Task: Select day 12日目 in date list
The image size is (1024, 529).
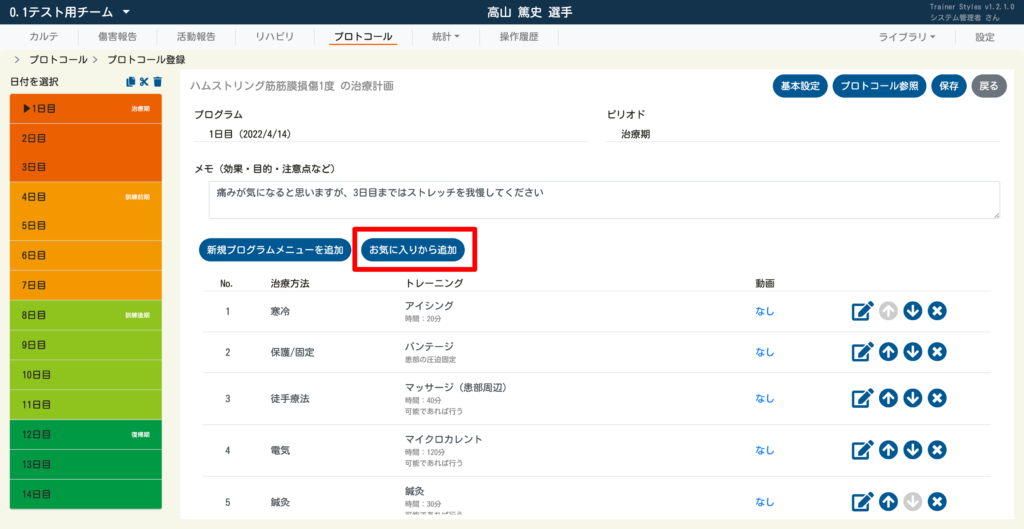Action: 86,434
